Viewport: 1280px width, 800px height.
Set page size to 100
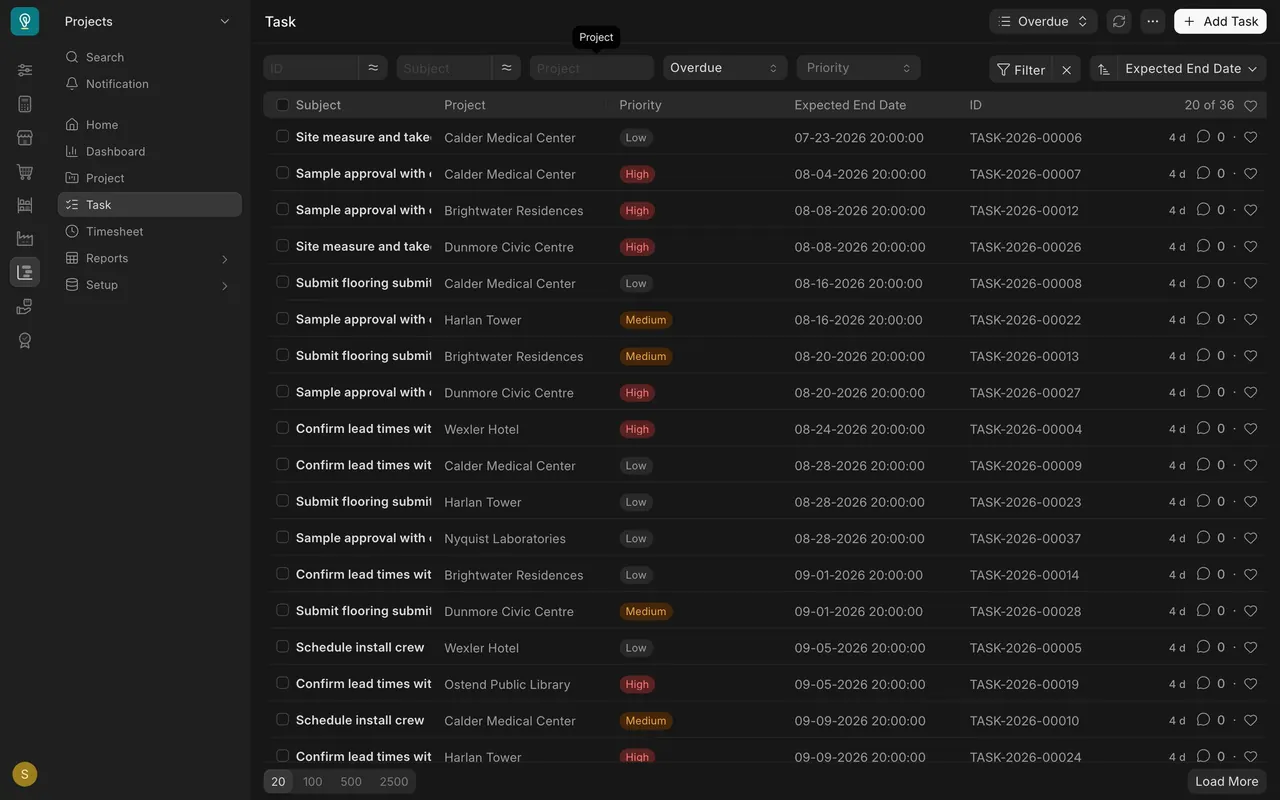313,781
